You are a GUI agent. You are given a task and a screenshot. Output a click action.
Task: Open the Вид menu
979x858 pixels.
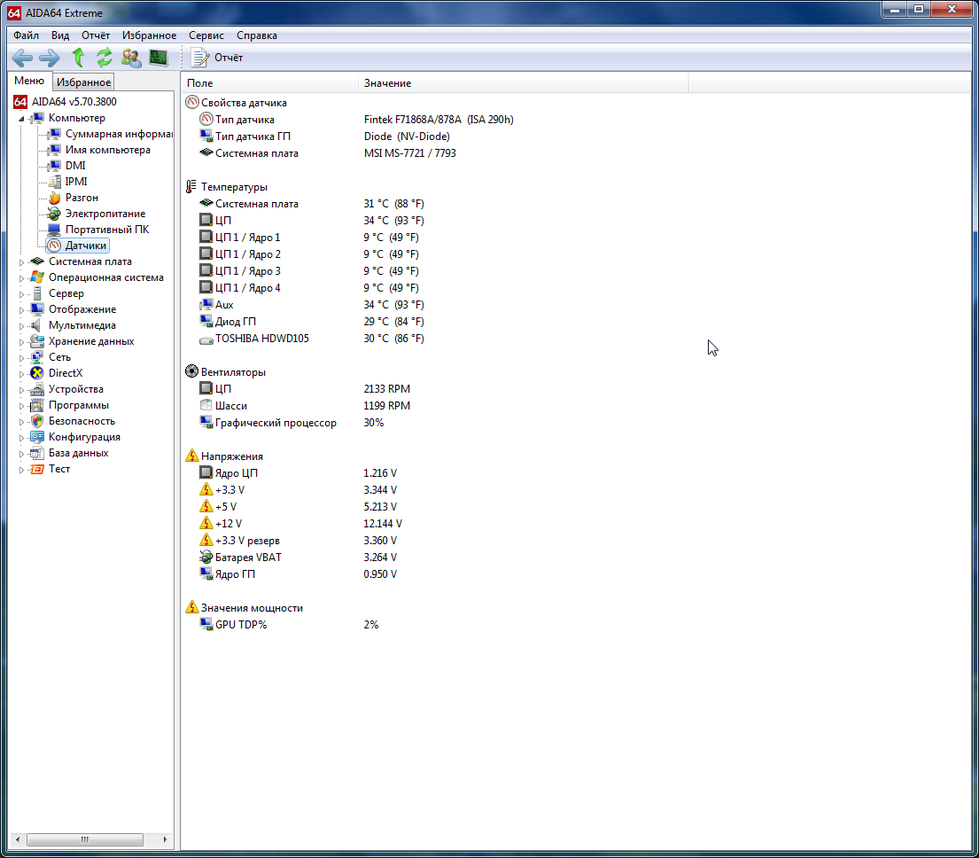tap(60, 36)
